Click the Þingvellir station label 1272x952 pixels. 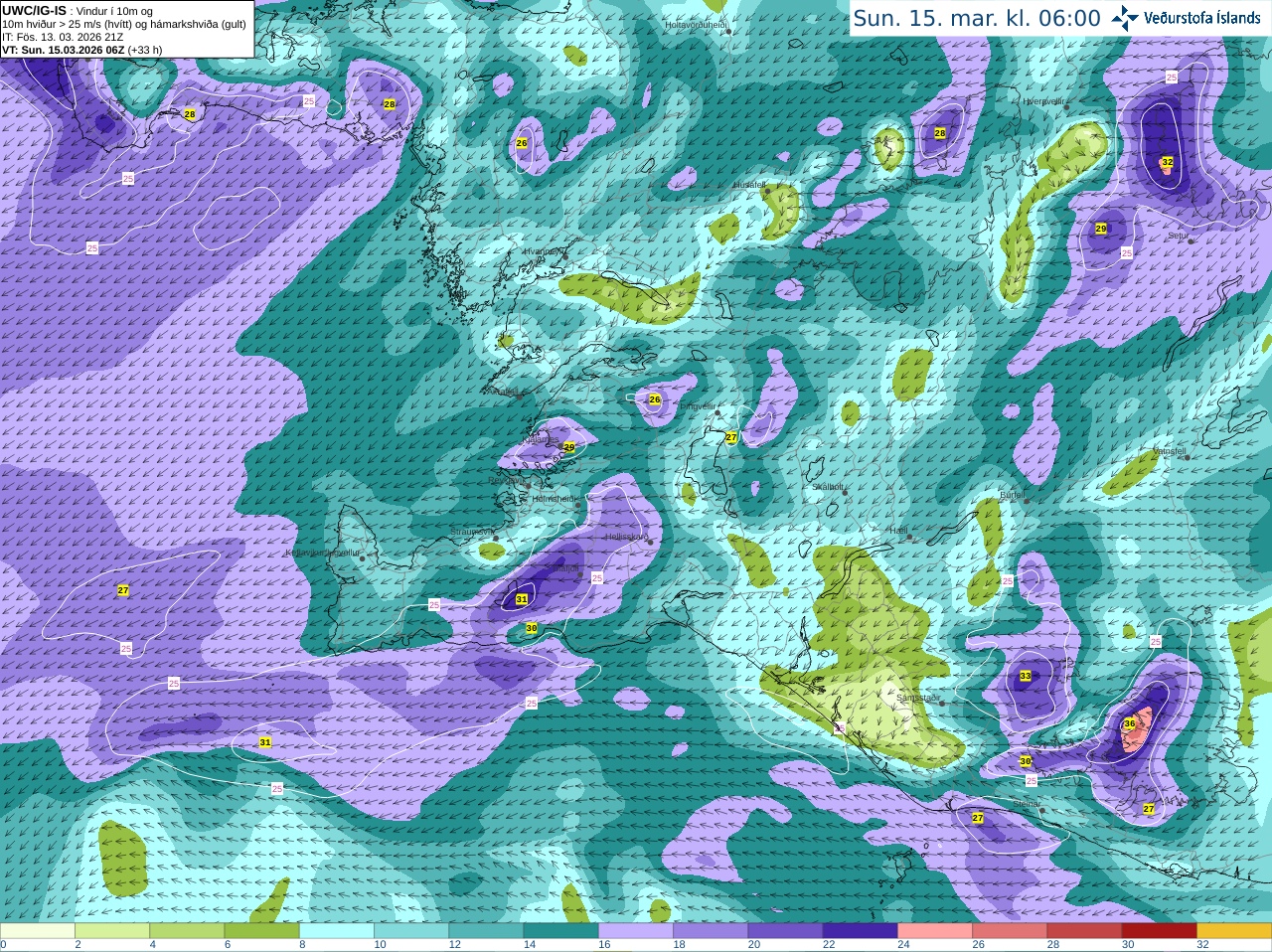(698, 406)
